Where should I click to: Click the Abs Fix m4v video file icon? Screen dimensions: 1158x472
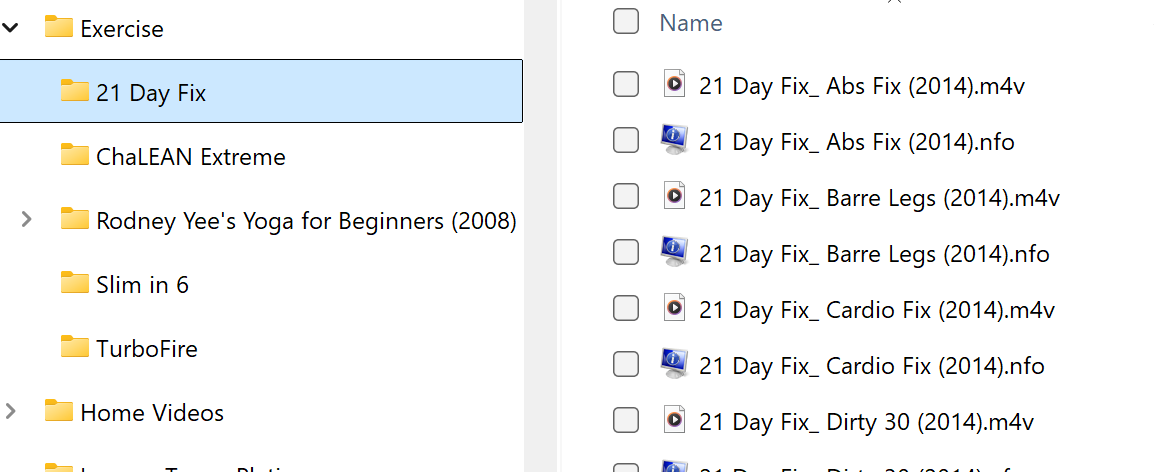[x=675, y=84]
